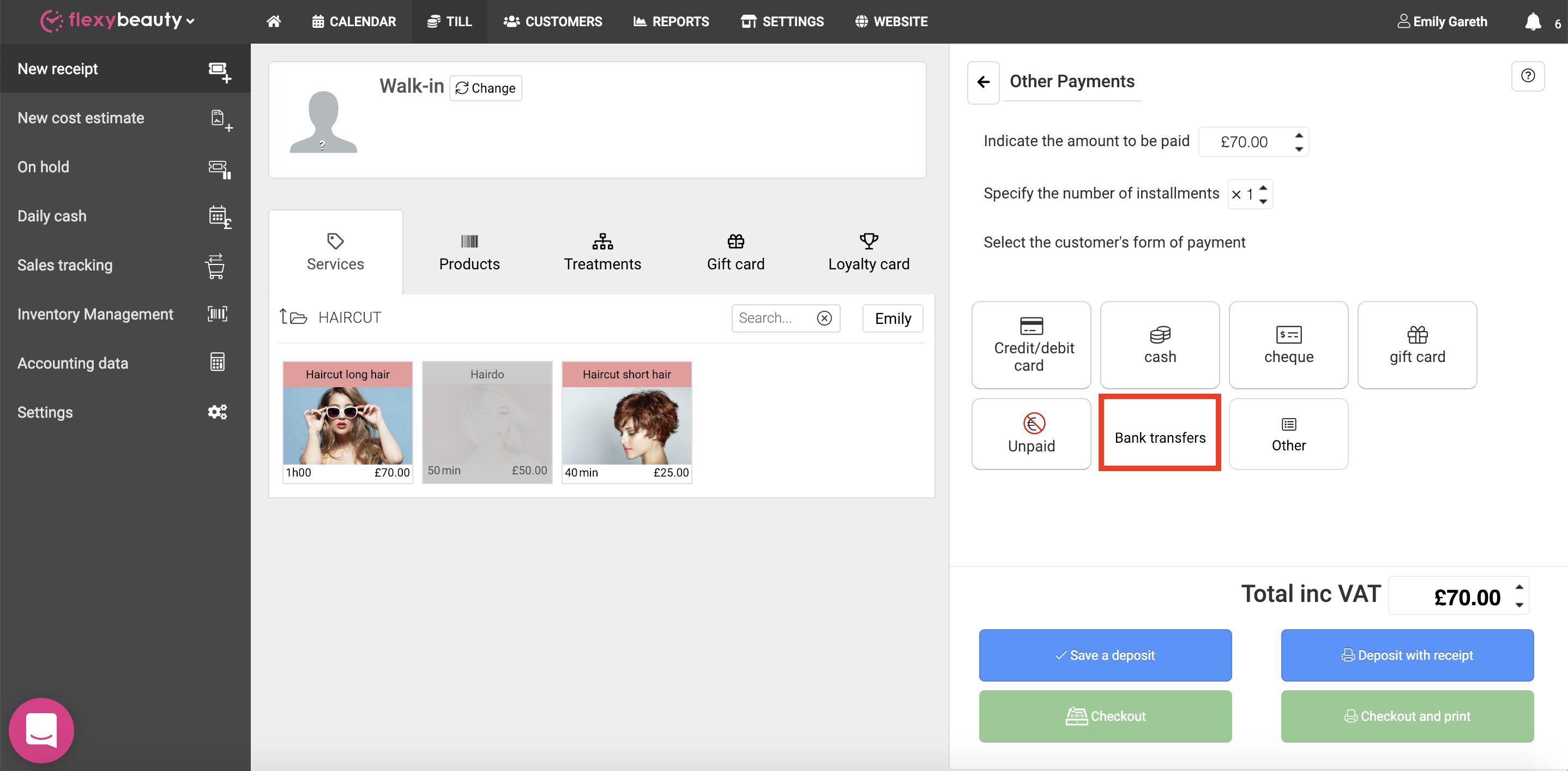Screen dimensions: 1568x771
Task: Click the walk-in customer avatar
Action: pos(323,121)
